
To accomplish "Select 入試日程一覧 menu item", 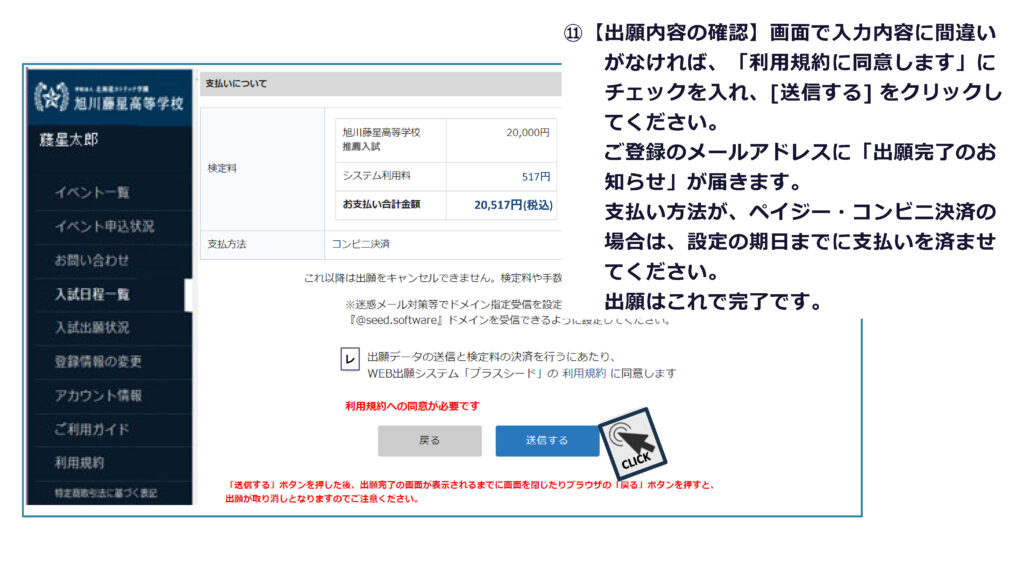I will (92, 294).
